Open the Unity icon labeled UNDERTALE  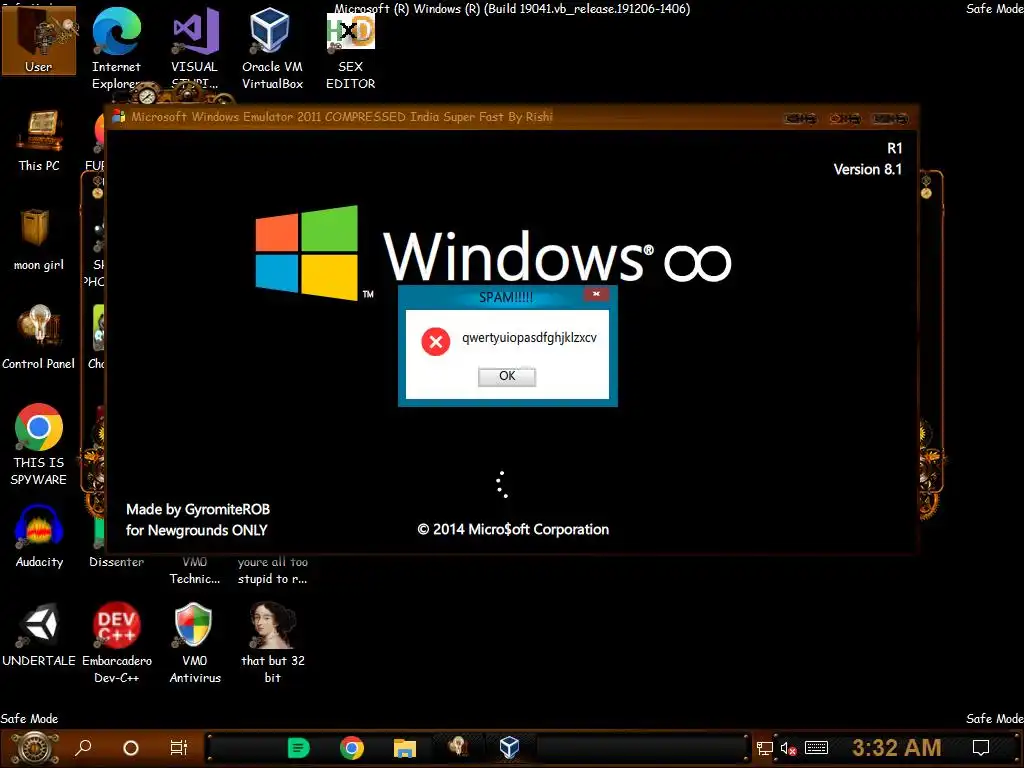39,635
